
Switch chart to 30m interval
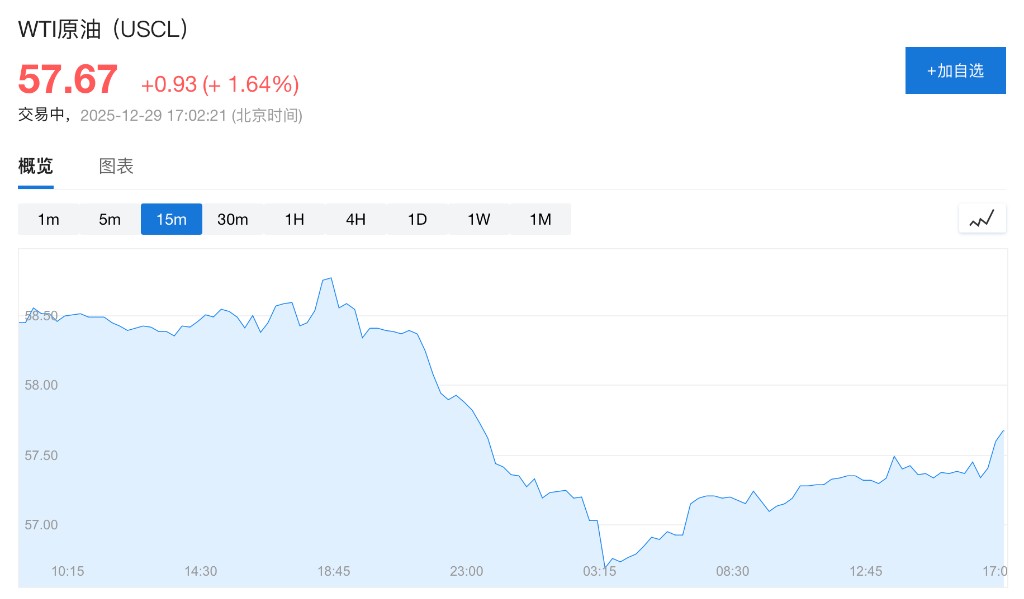tap(233, 219)
